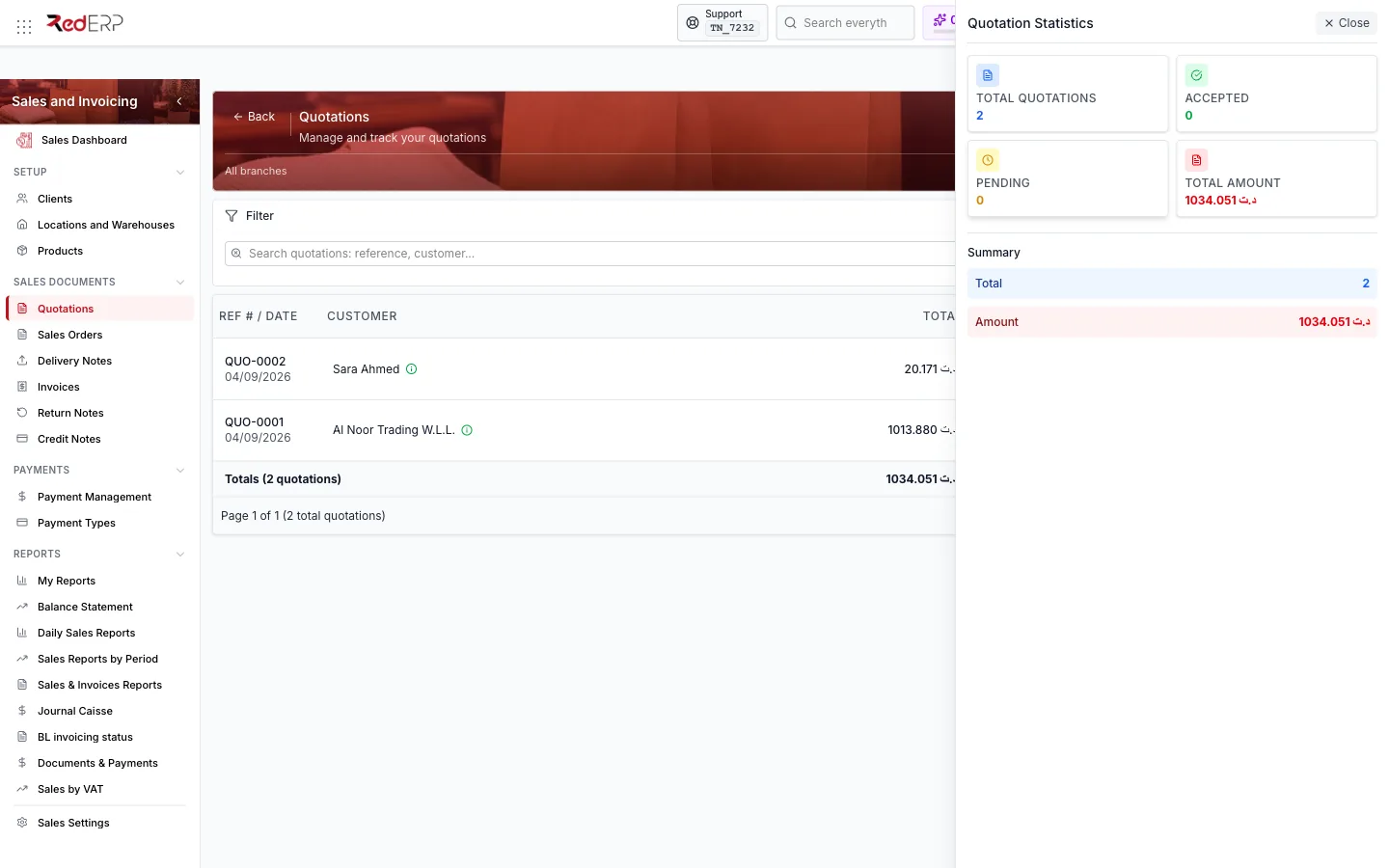Image resolution: width=1389 pixels, height=868 pixels.
Task: Click the Filter funnel icon
Action: tap(231, 216)
